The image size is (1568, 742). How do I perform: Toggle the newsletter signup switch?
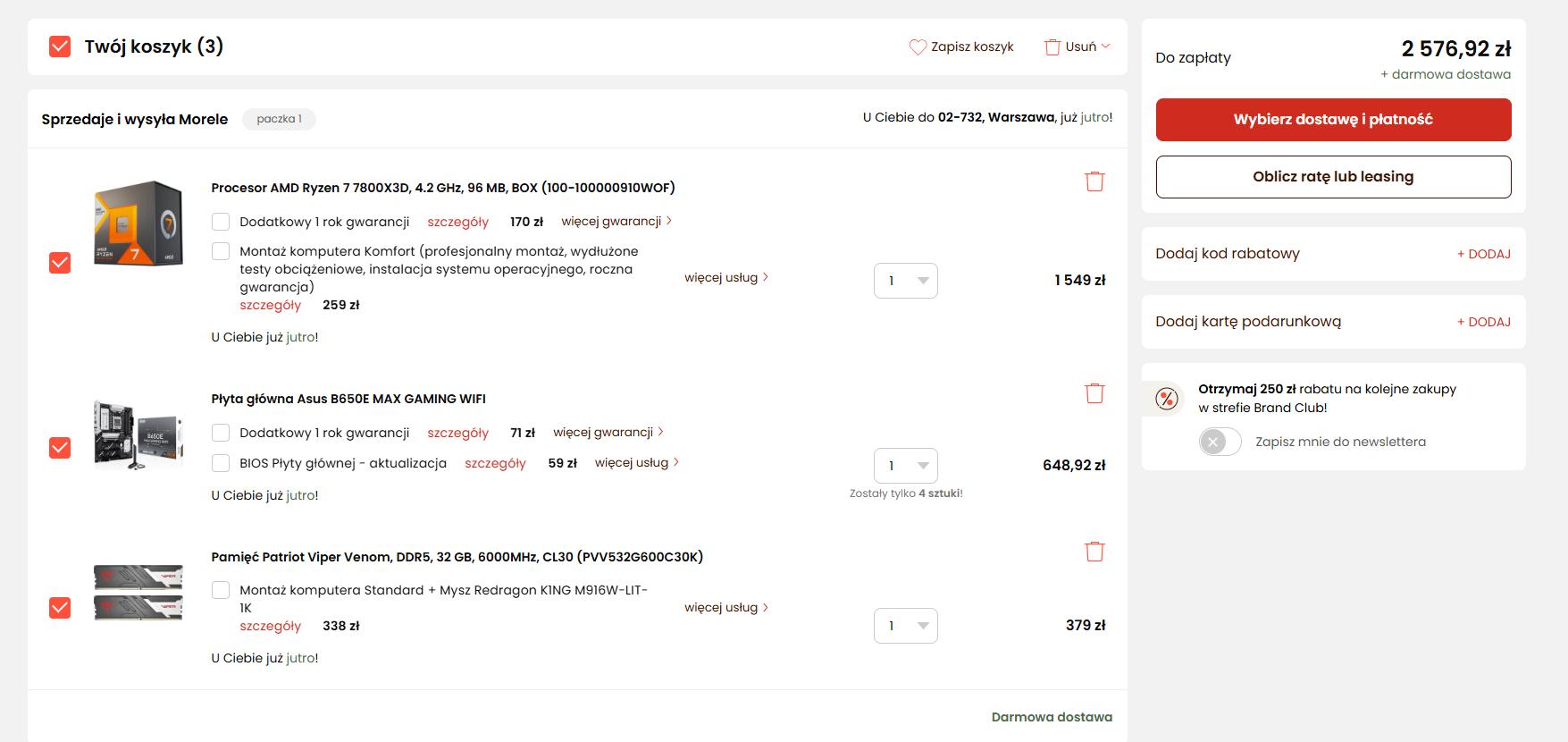coord(1220,442)
